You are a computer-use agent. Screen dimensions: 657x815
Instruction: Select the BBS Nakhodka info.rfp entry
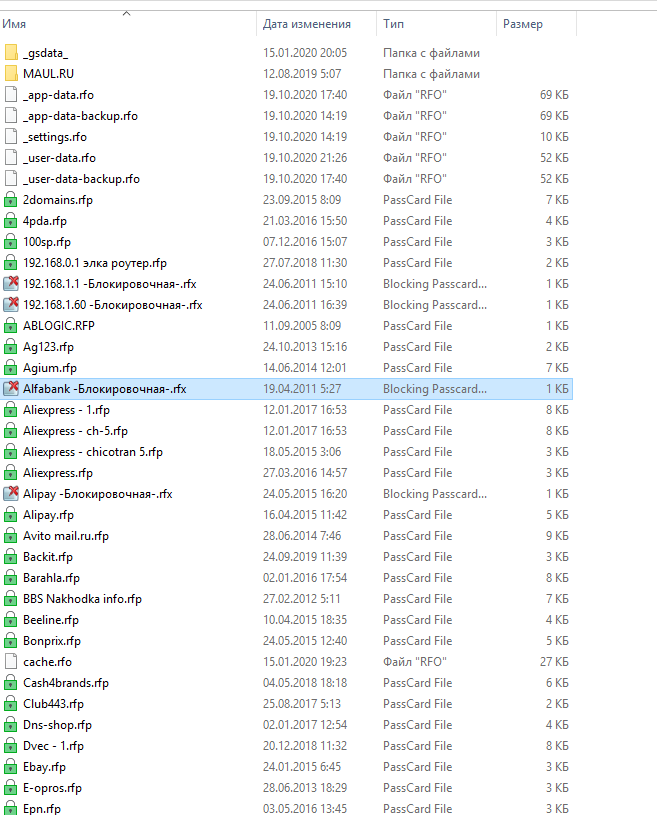pos(82,599)
